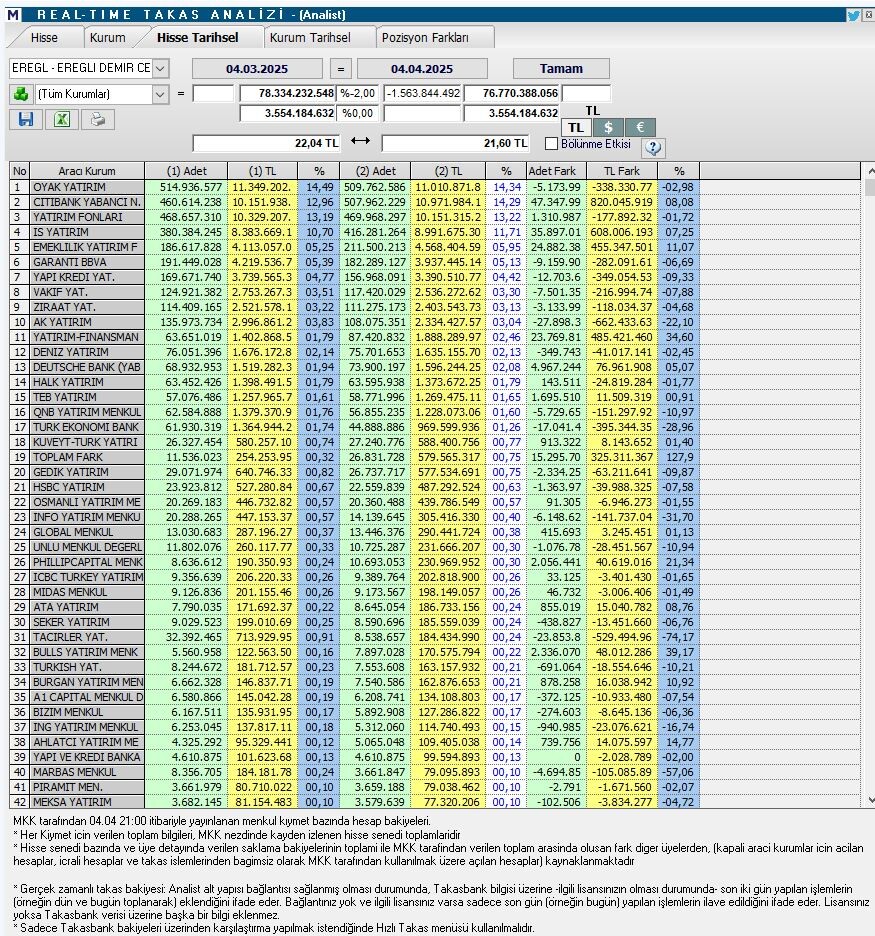The height and width of the screenshot is (936, 875).
Task: Click the %-2,00 change field
Action: 358,93
